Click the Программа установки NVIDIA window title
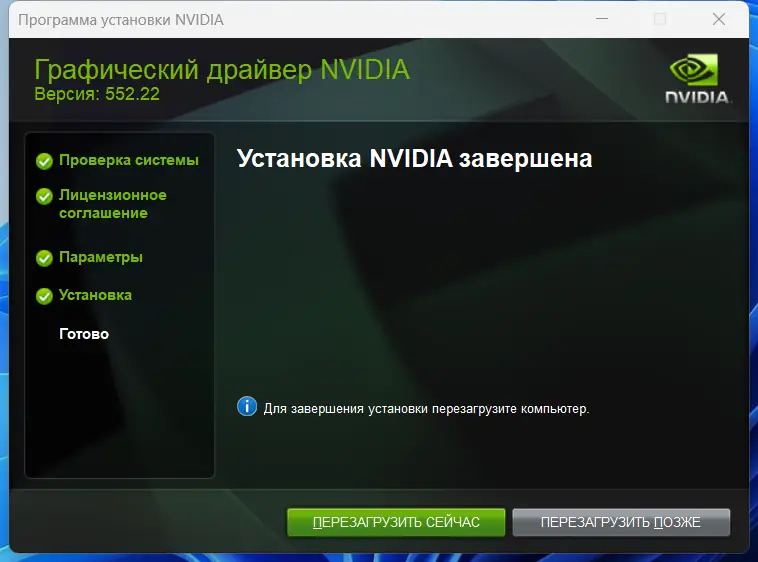This screenshot has height=562, width=758. pos(121,20)
